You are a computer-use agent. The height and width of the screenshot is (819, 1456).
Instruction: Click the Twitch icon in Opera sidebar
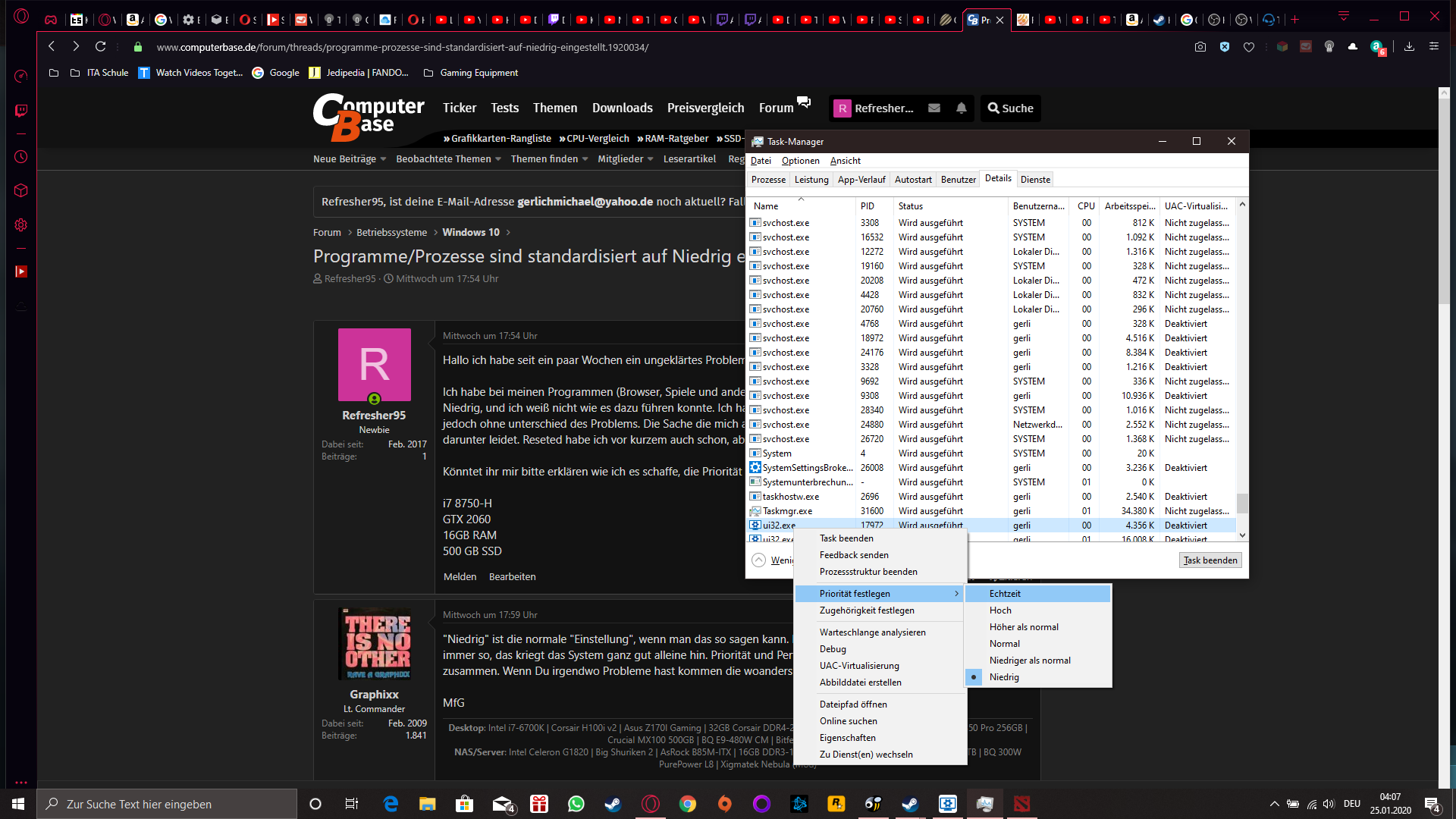coord(20,111)
